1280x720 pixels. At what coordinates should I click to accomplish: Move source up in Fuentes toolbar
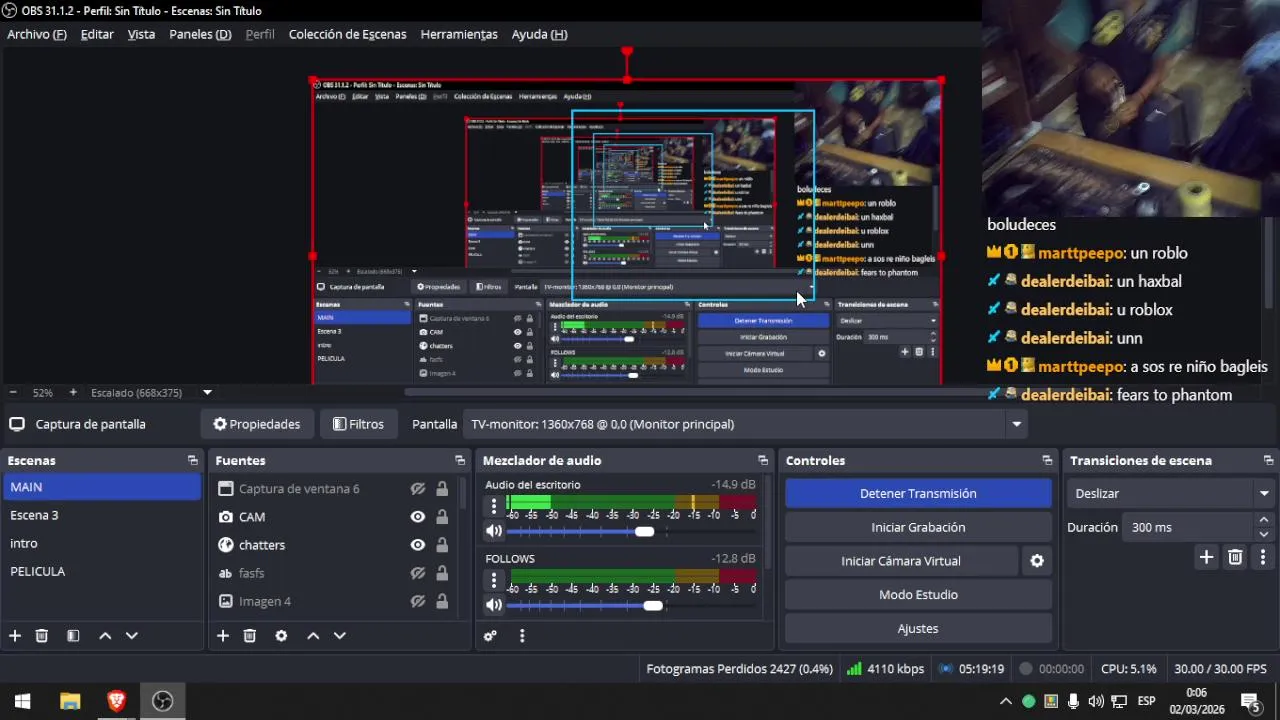[x=313, y=636]
